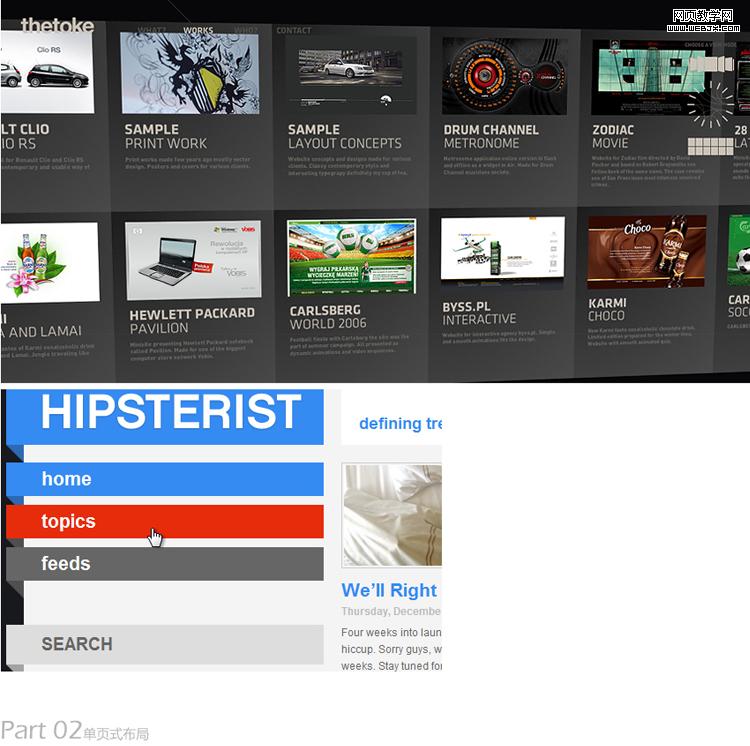Open the WORKS menu item
750x746 pixels.
(198, 31)
